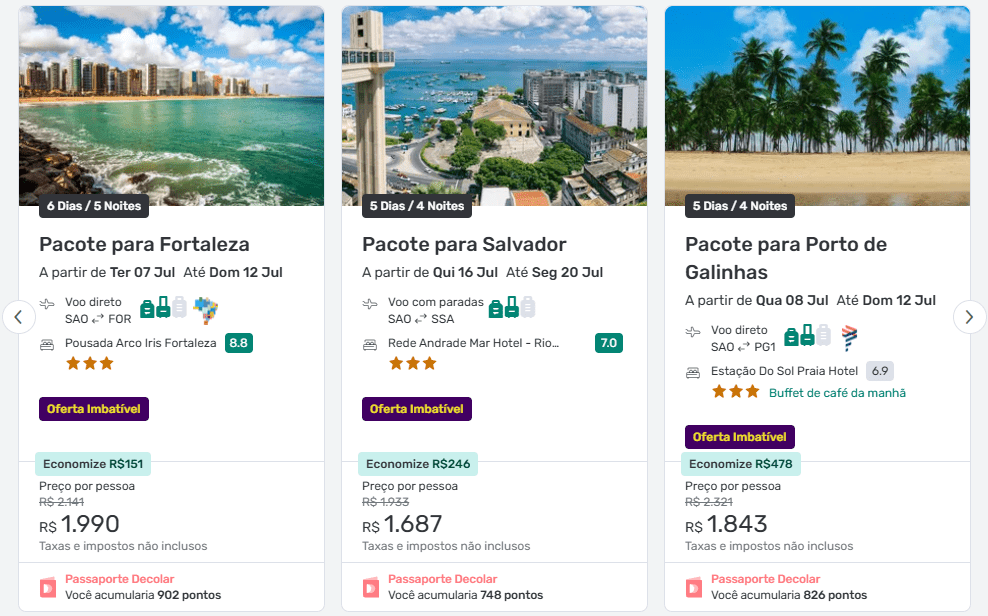Click the luggage icons on Salvador package
This screenshot has height=616, width=988.
[512, 308]
